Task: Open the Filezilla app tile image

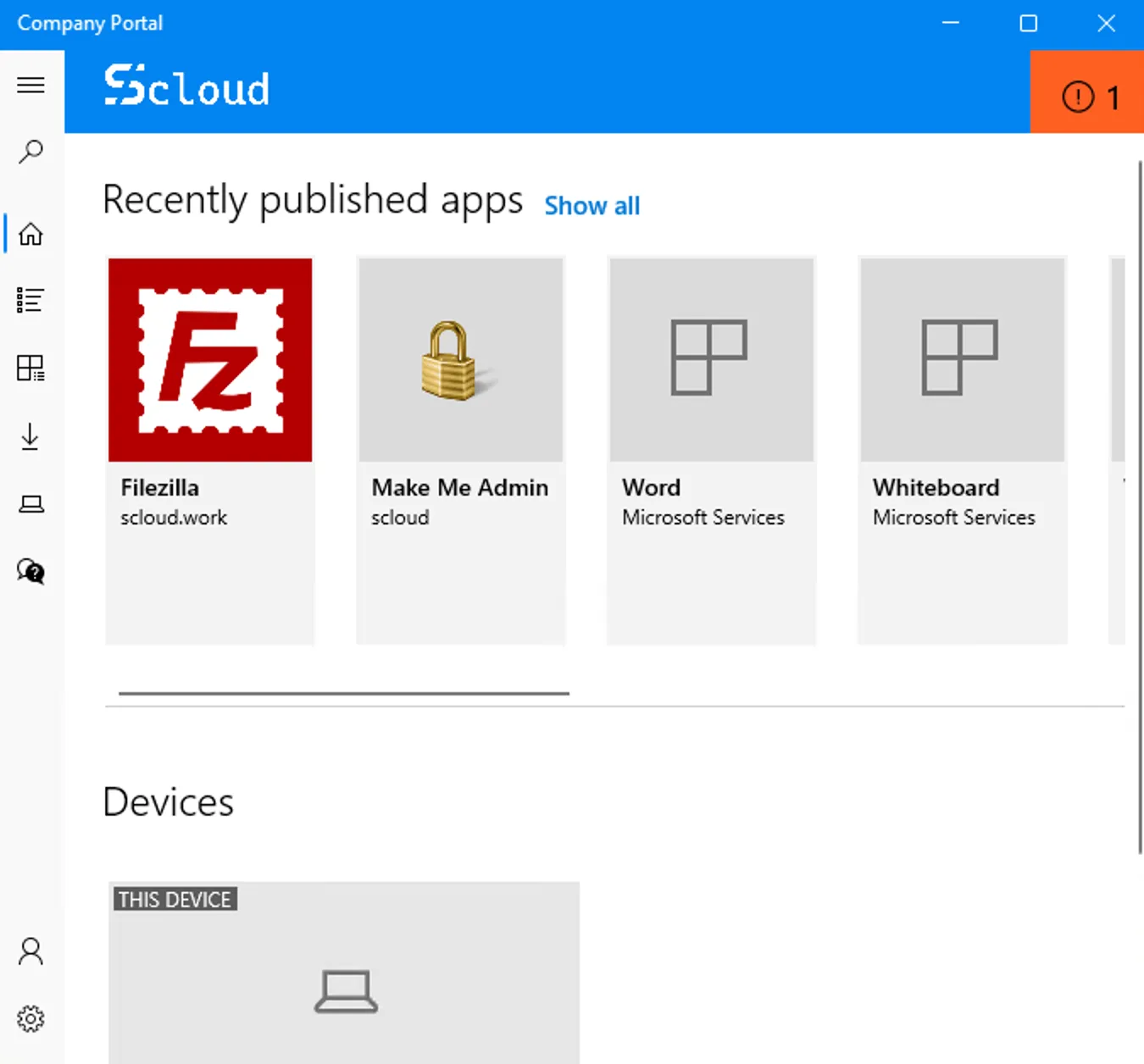Action: pyautogui.click(x=210, y=360)
